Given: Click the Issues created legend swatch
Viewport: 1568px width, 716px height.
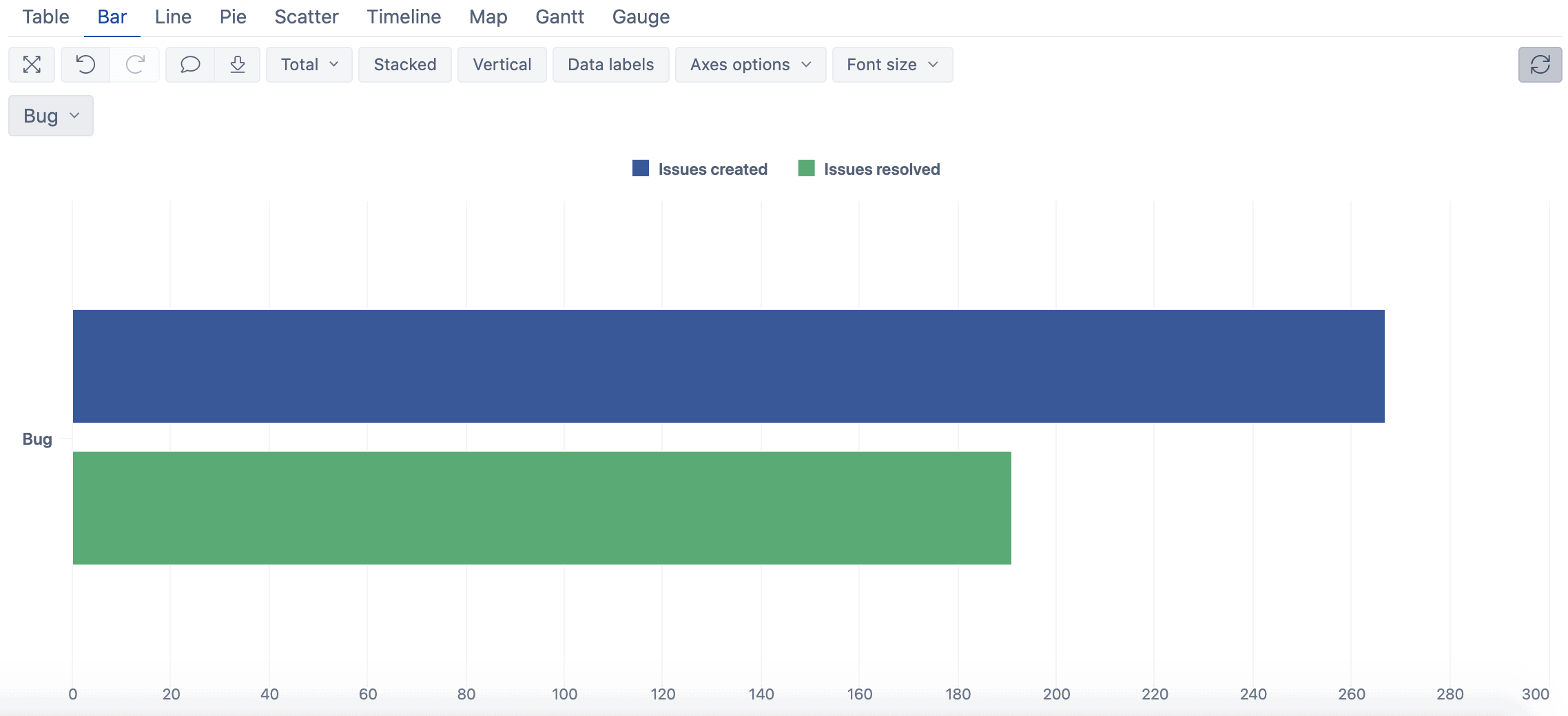Looking at the screenshot, I should tap(641, 168).
